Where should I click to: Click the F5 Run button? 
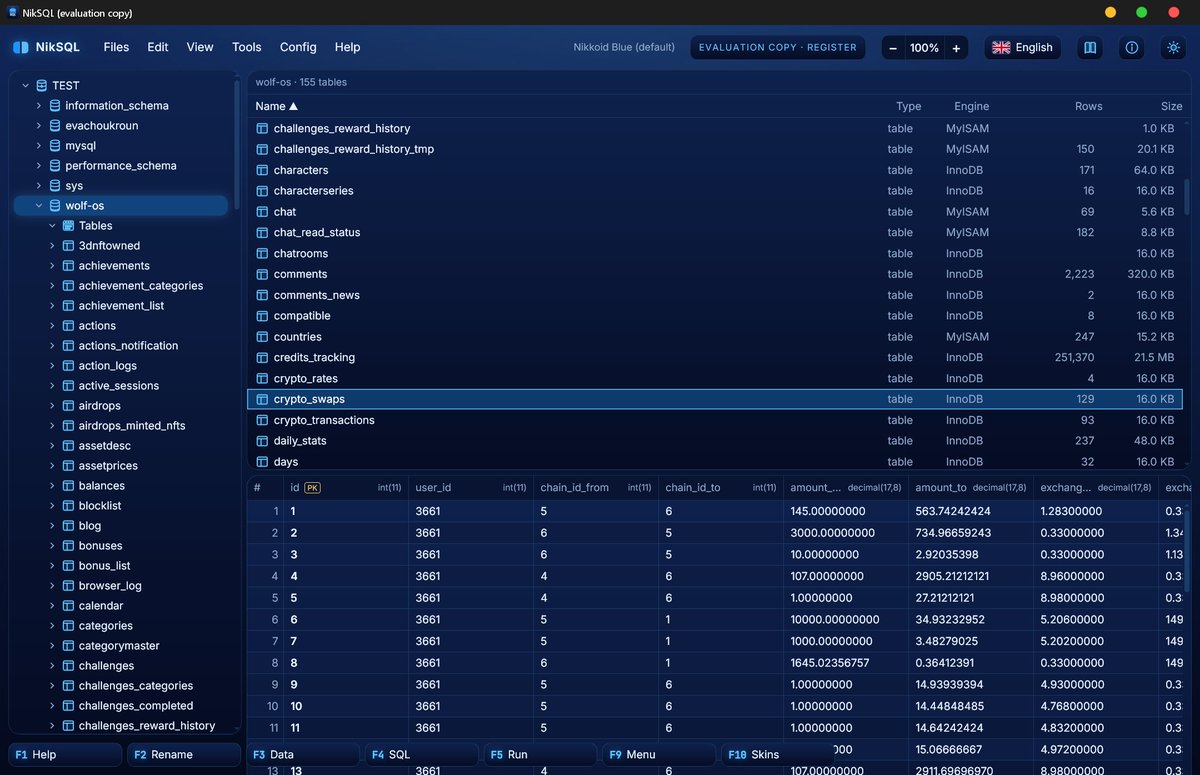click(540, 755)
